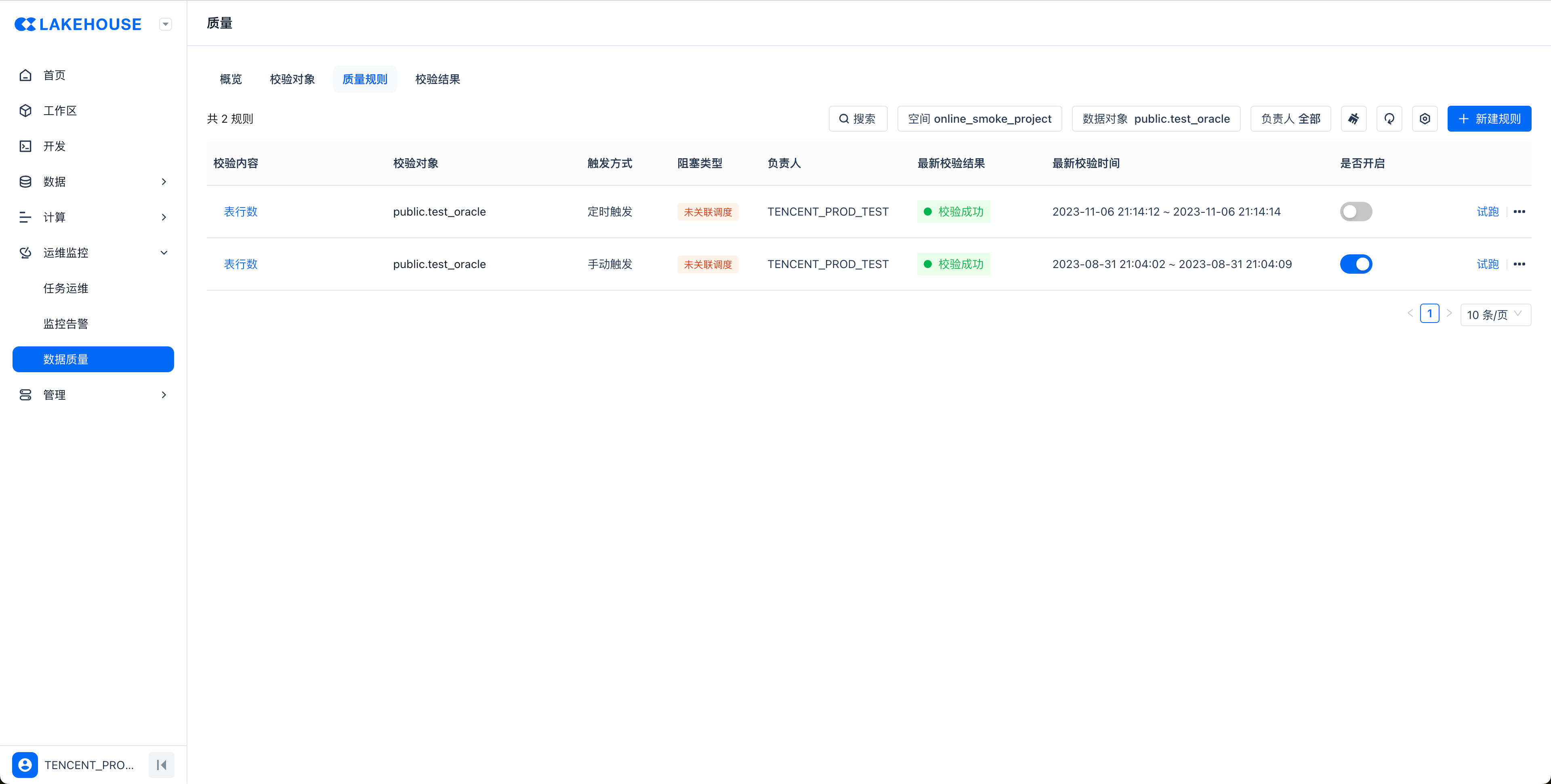Open Workspace (工作区) cube icon in sidebar
The image size is (1551, 784).
click(x=25, y=111)
